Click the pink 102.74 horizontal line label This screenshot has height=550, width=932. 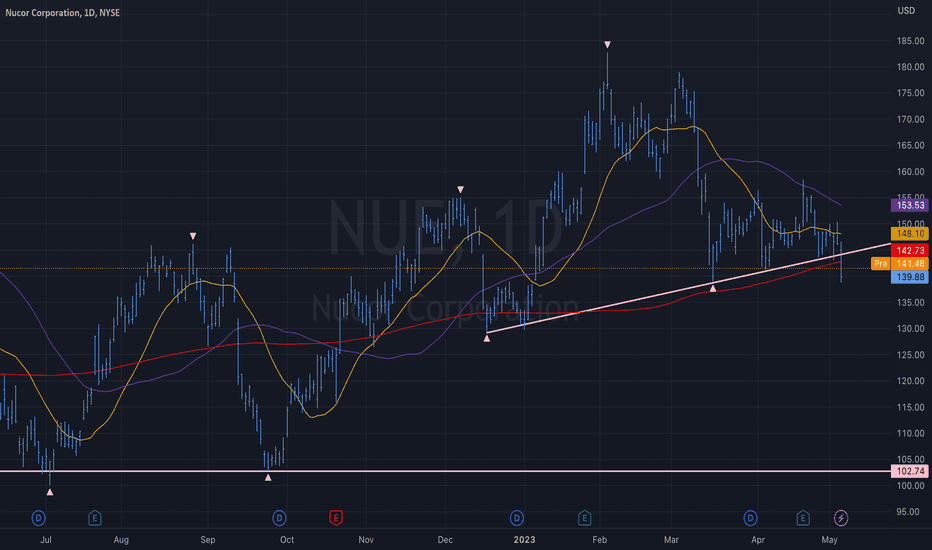[909, 472]
